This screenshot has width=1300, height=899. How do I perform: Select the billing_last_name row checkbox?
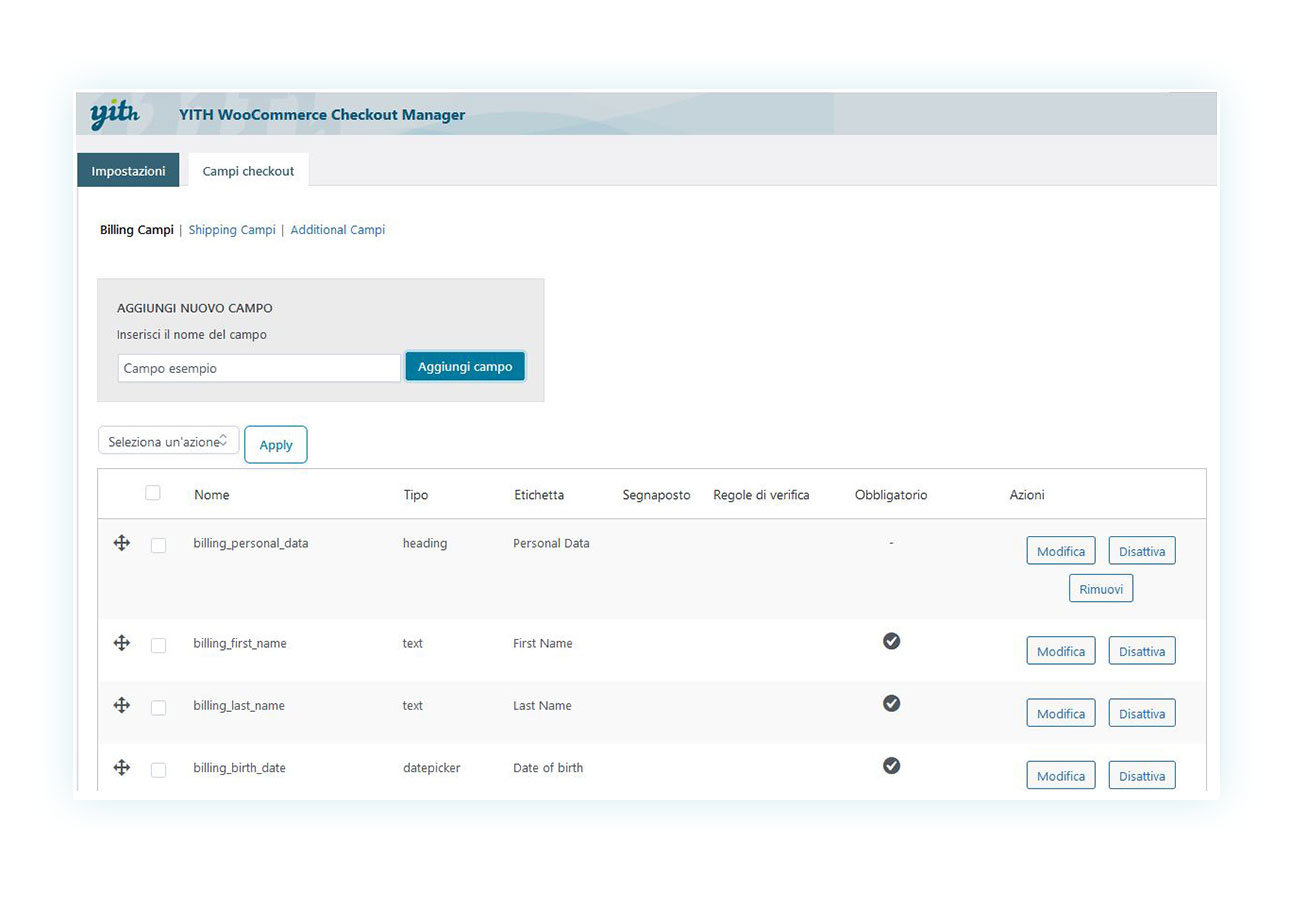point(158,707)
